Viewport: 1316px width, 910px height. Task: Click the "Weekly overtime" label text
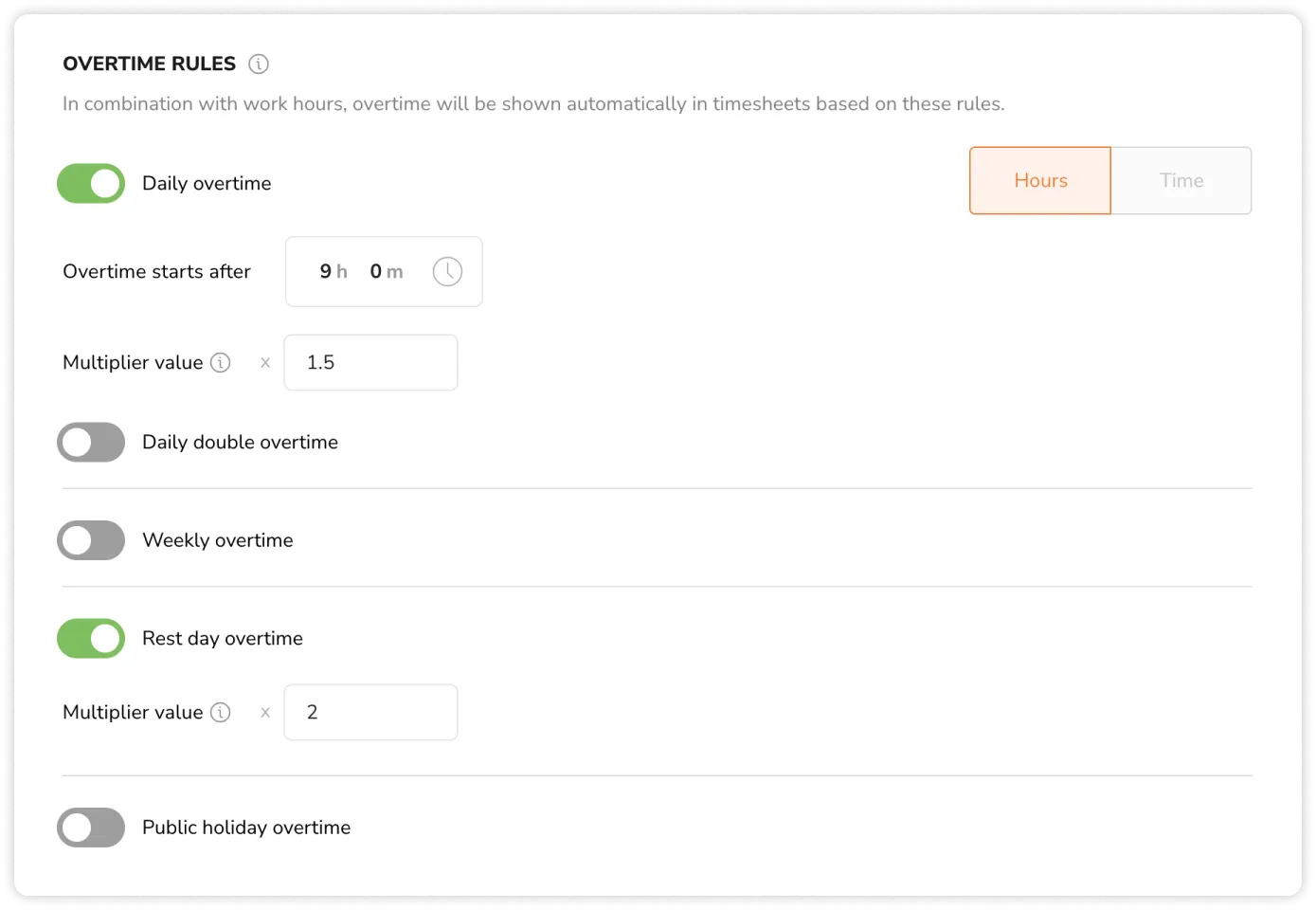pyautogui.click(x=218, y=540)
